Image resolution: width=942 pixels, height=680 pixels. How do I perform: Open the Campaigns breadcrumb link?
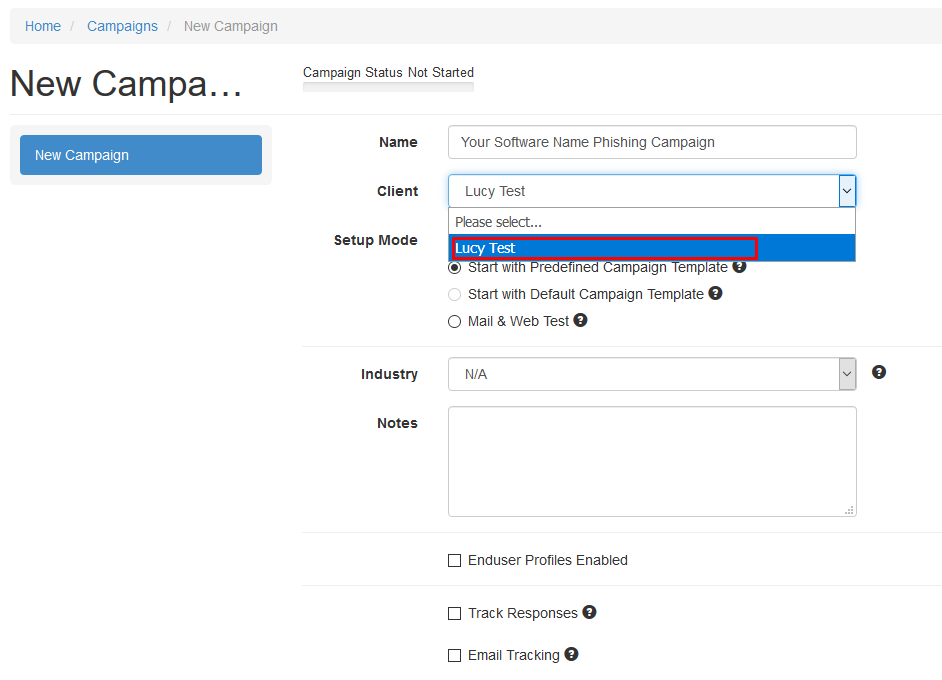click(x=123, y=26)
